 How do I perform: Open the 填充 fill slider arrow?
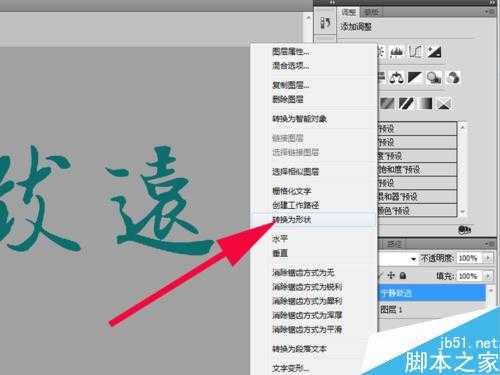click(x=488, y=276)
